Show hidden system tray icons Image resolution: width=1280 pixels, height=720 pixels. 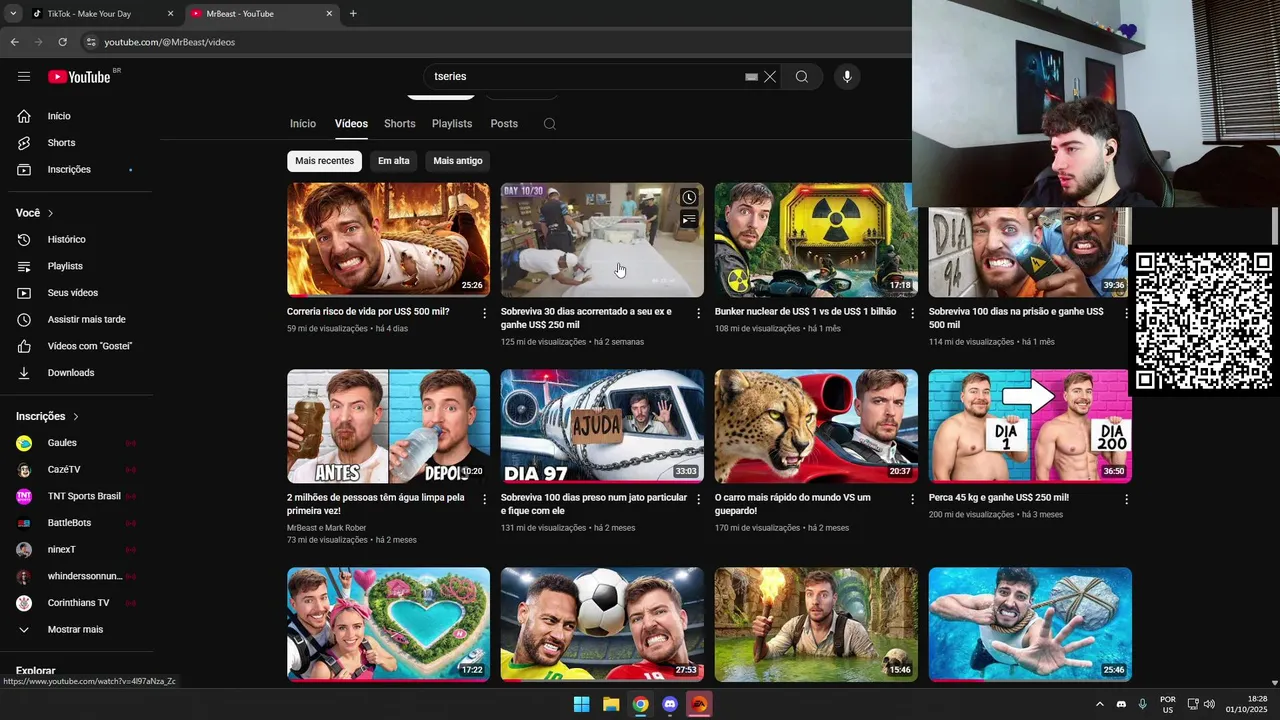coord(1100,704)
